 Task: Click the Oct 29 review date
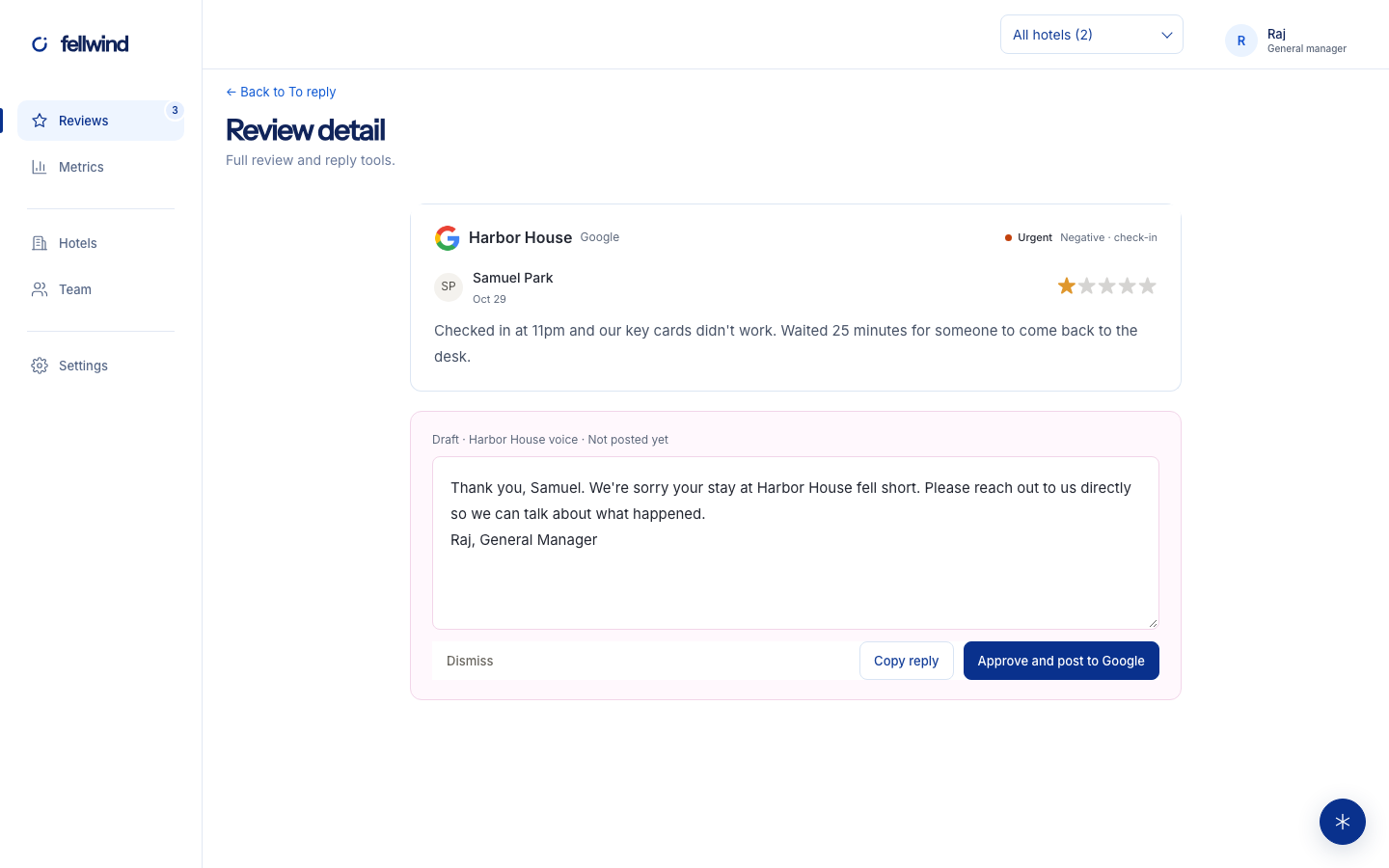[x=489, y=299]
